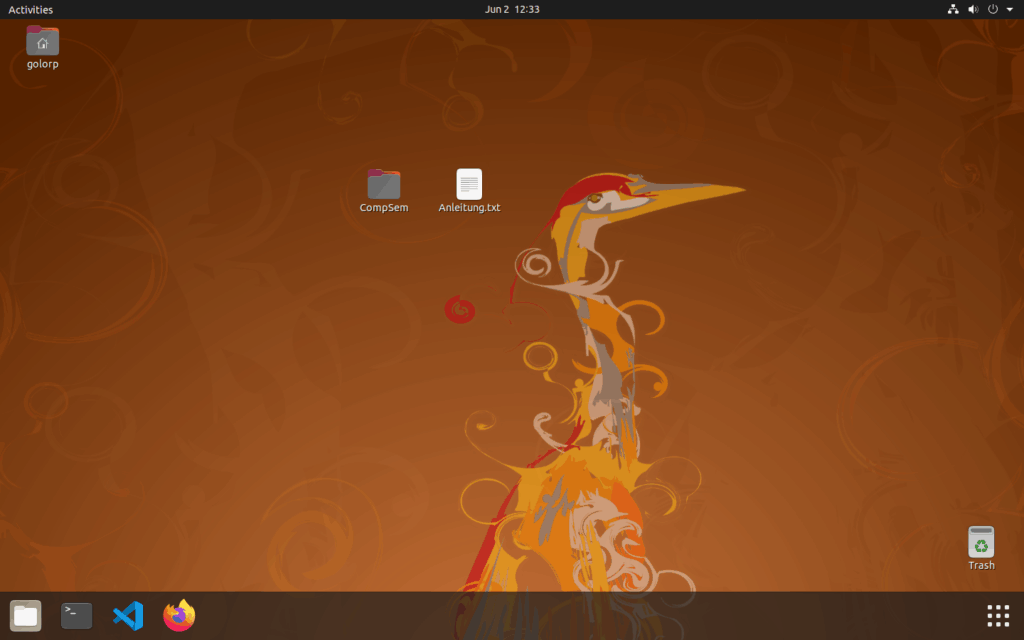This screenshot has height=640, width=1024.
Task: Click the CompSem folder label
Action: pos(384,208)
